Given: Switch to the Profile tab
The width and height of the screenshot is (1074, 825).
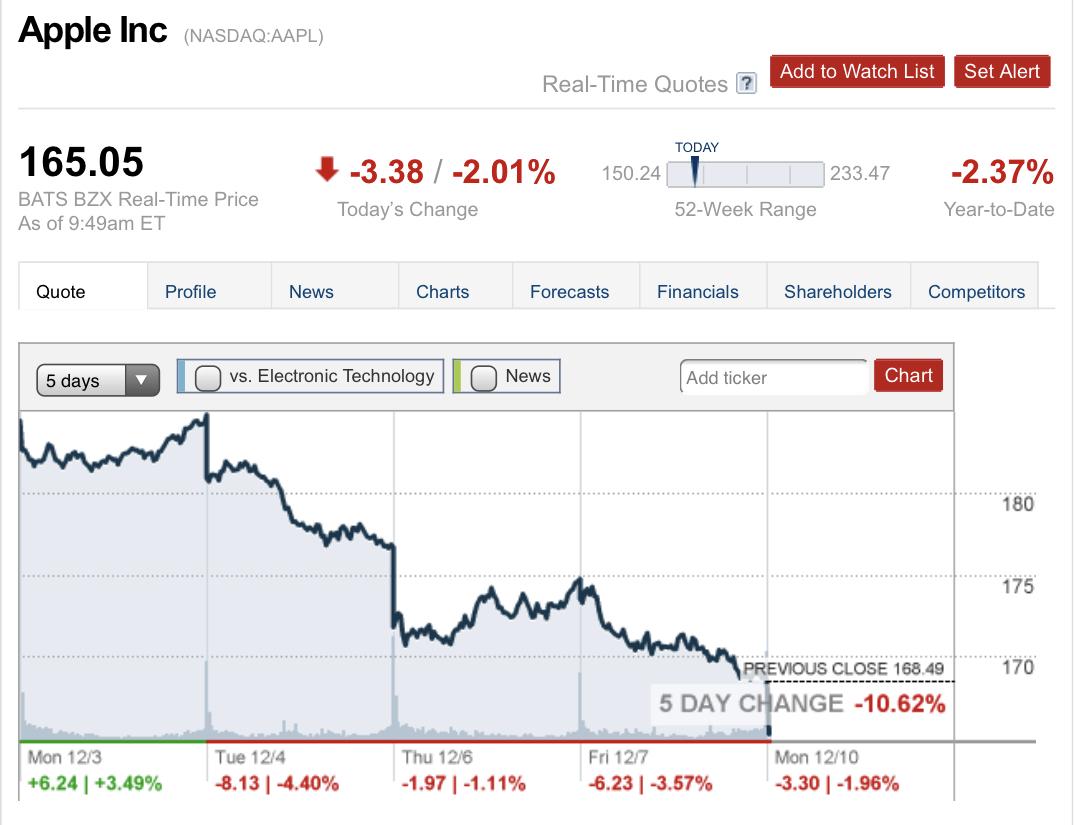Looking at the screenshot, I should (190, 291).
